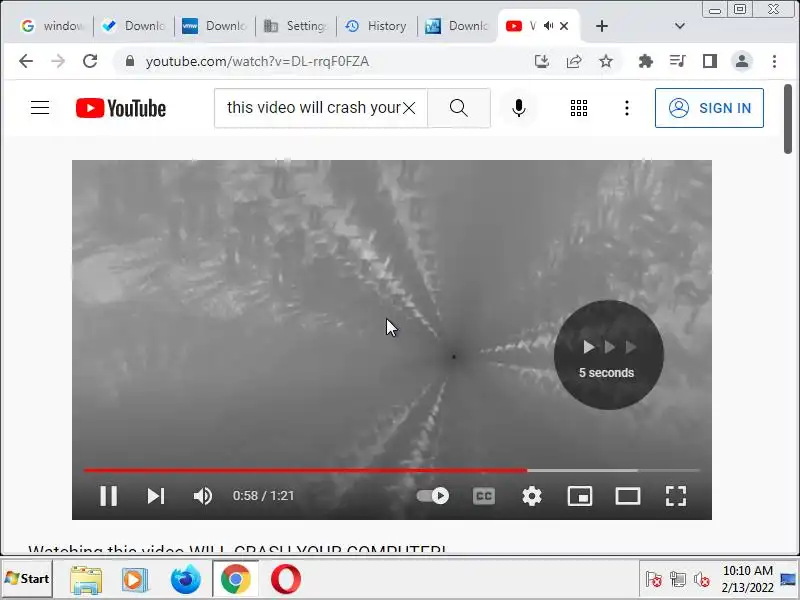Switch to Download tab with blue checkmark icon
This screenshot has width=800, height=600.
point(134,26)
